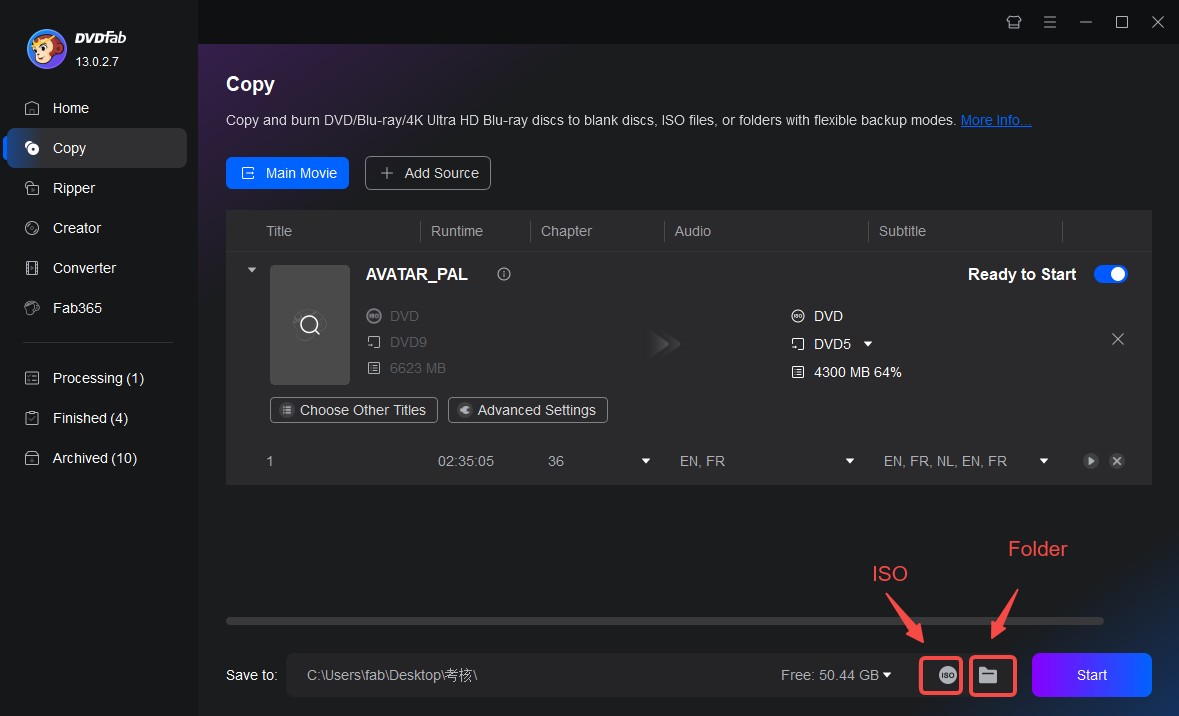Image resolution: width=1179 pixels, height=716 pixels.
Task: Open the DVD5 output size dropdown
Action: pos(867,344)
